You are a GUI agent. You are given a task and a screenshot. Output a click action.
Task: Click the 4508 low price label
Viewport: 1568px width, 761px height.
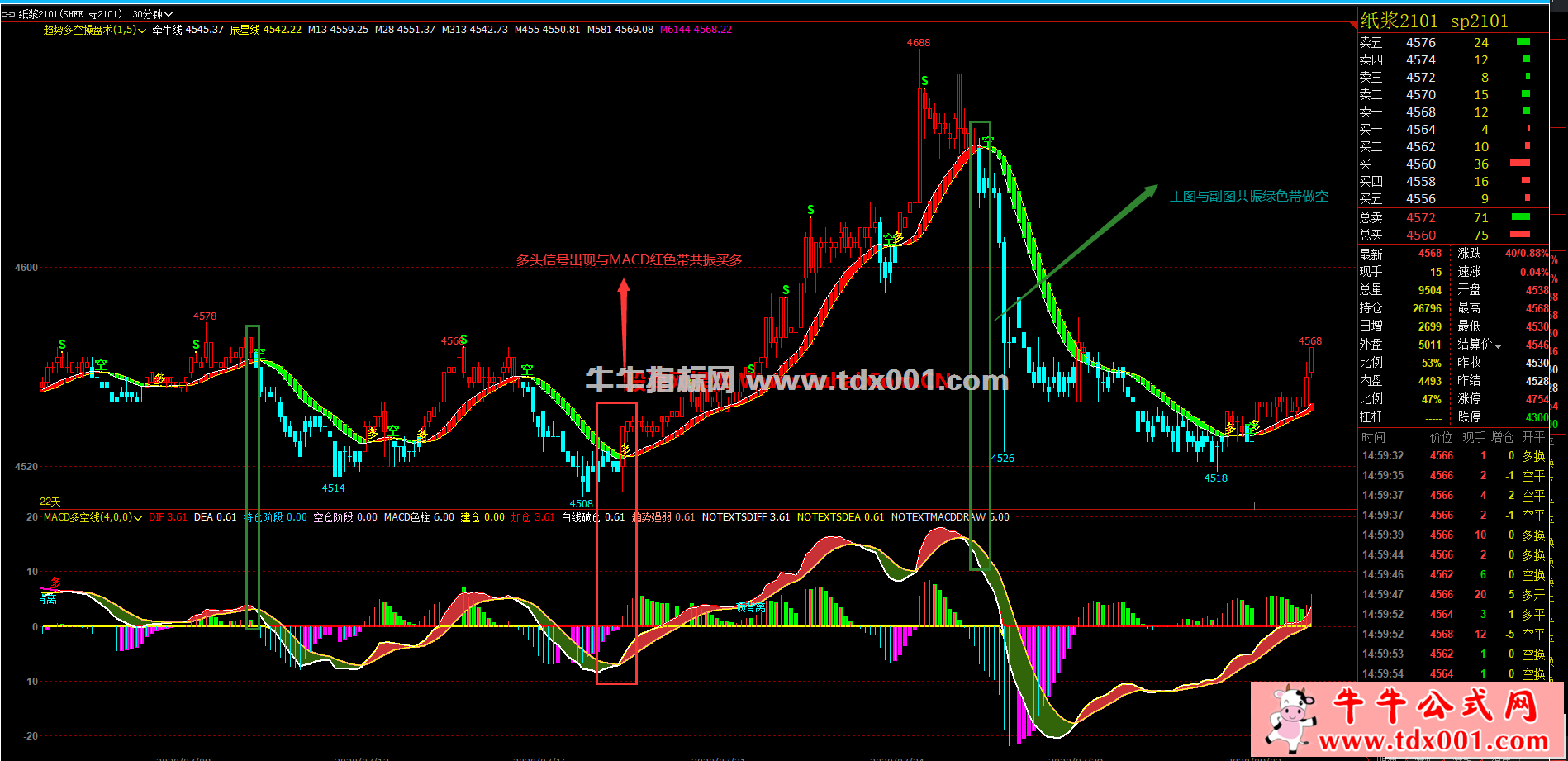581,503
